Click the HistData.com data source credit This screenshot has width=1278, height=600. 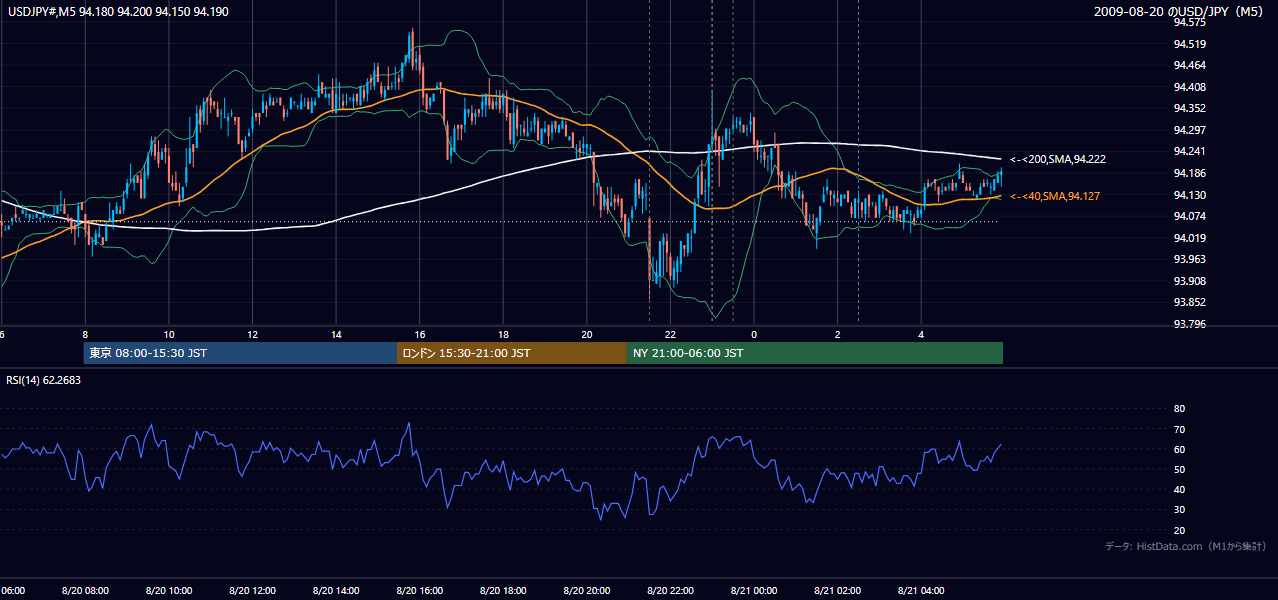pos(1186,546)
